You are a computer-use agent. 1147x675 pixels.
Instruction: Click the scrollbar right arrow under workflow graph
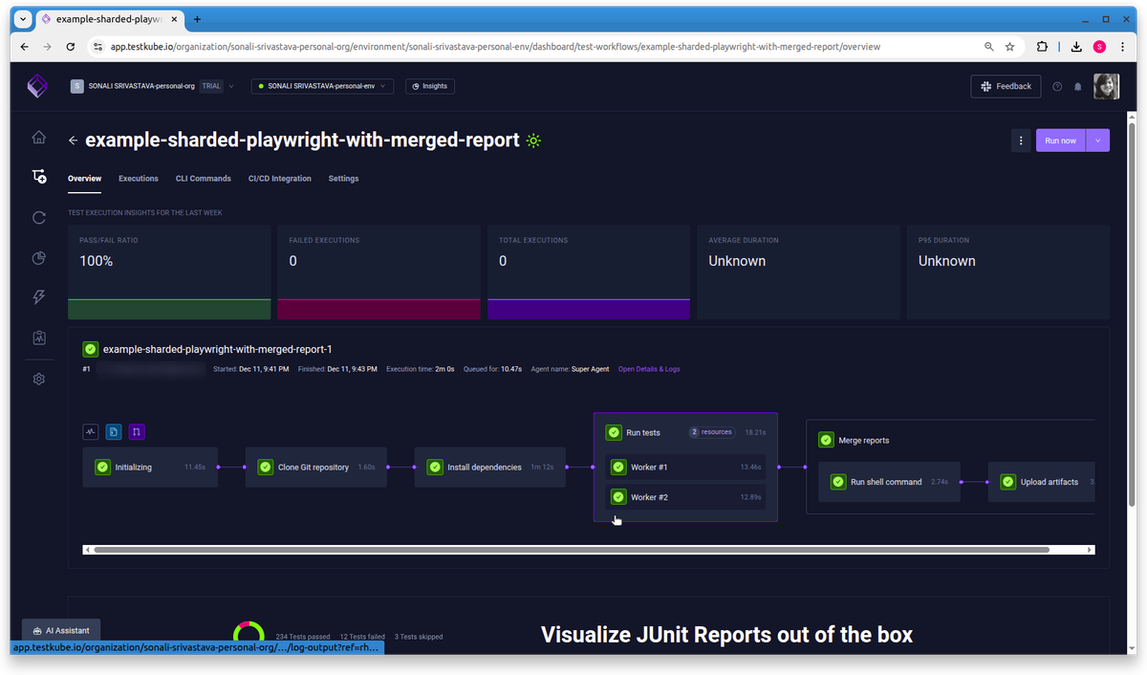tap(1090, 550)
